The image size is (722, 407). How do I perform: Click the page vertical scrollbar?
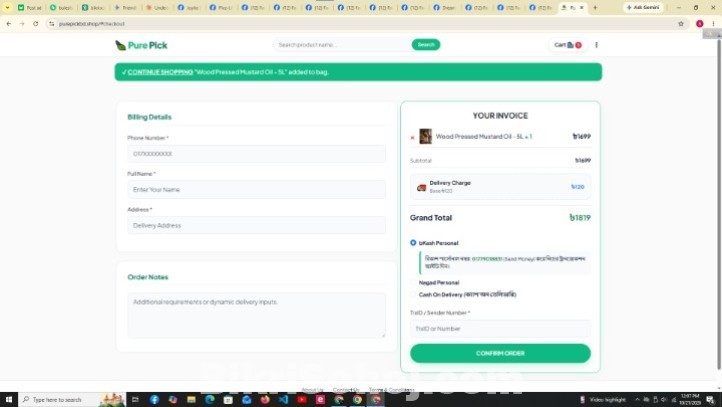pos(718,205)
